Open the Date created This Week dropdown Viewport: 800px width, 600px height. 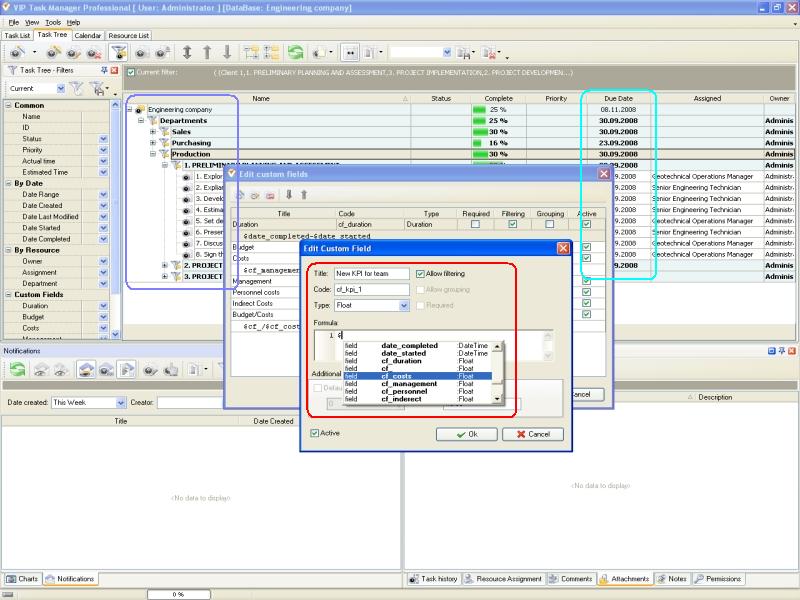tap(120, 403)
